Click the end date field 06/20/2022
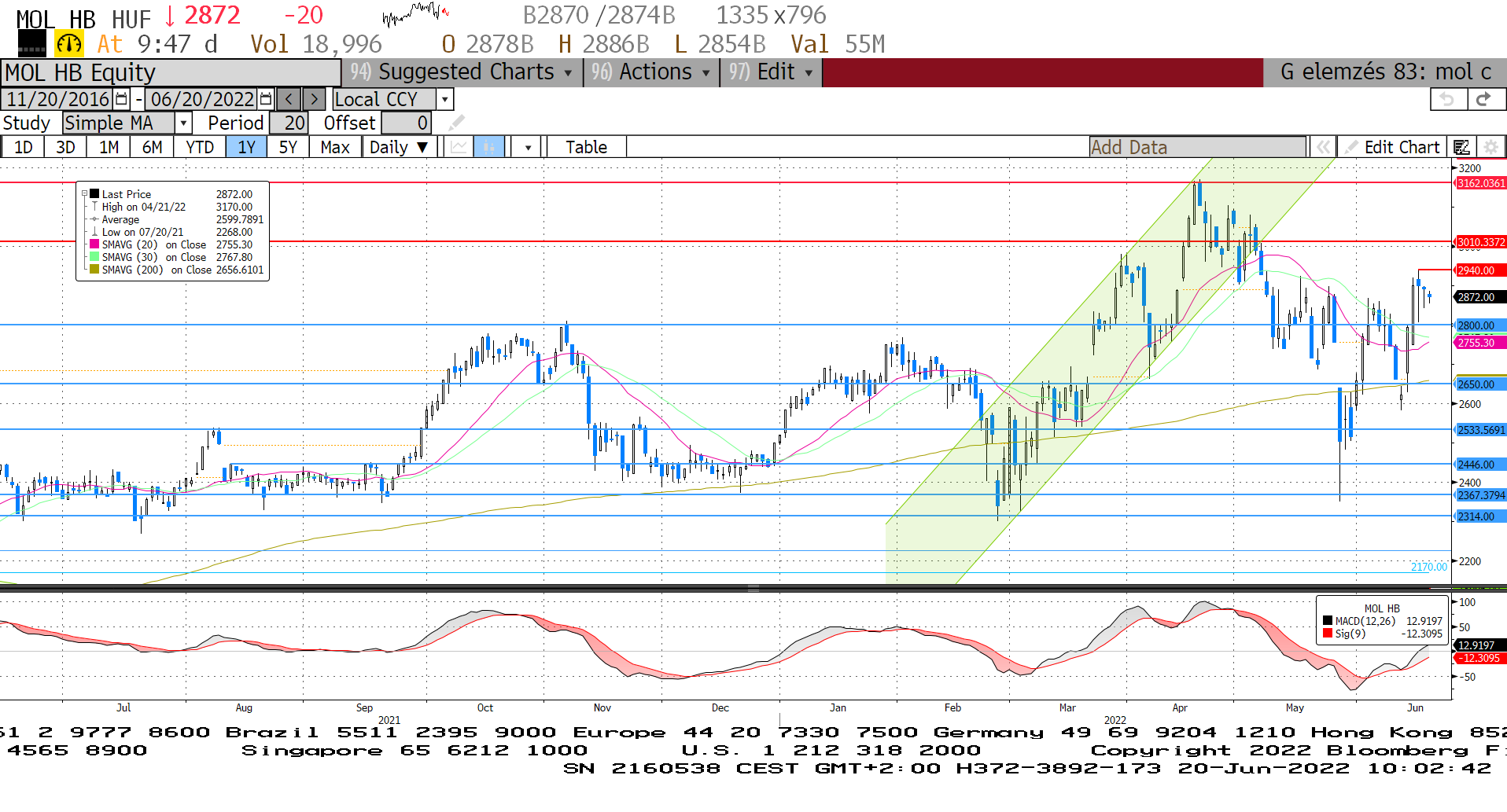Image resolution: width=1507 pixels, height=812 pixels. [x=202, y=99]
